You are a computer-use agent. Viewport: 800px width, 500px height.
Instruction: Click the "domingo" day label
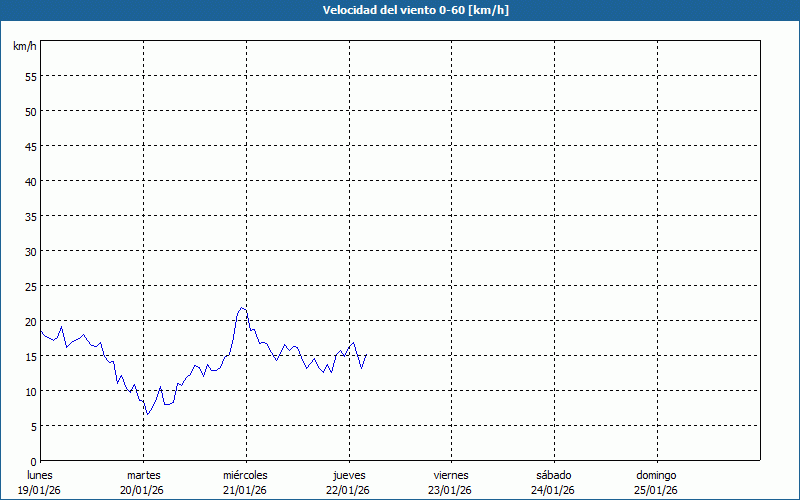click(656, 475)
